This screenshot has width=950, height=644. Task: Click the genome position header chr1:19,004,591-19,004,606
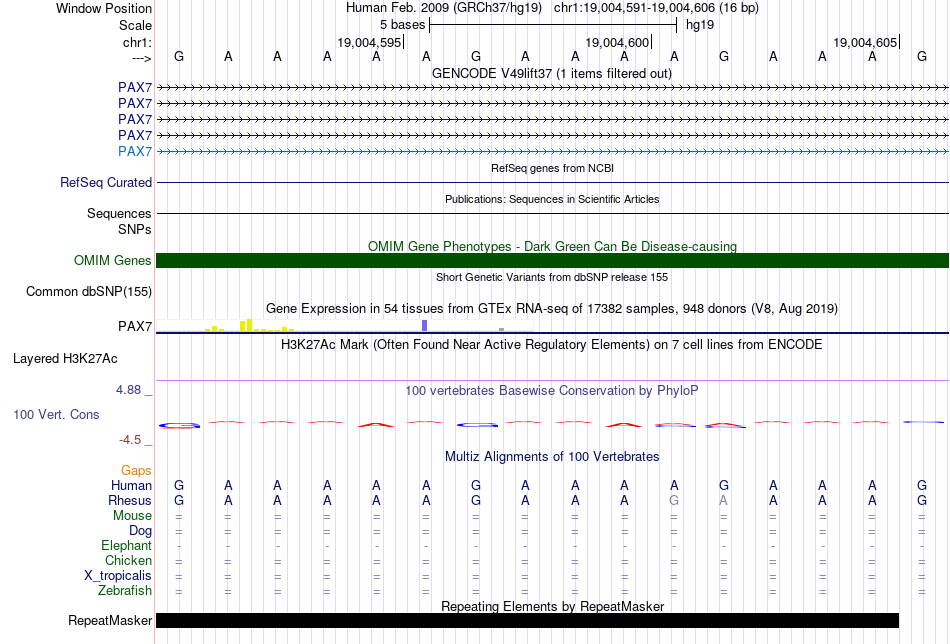(656, 8)
